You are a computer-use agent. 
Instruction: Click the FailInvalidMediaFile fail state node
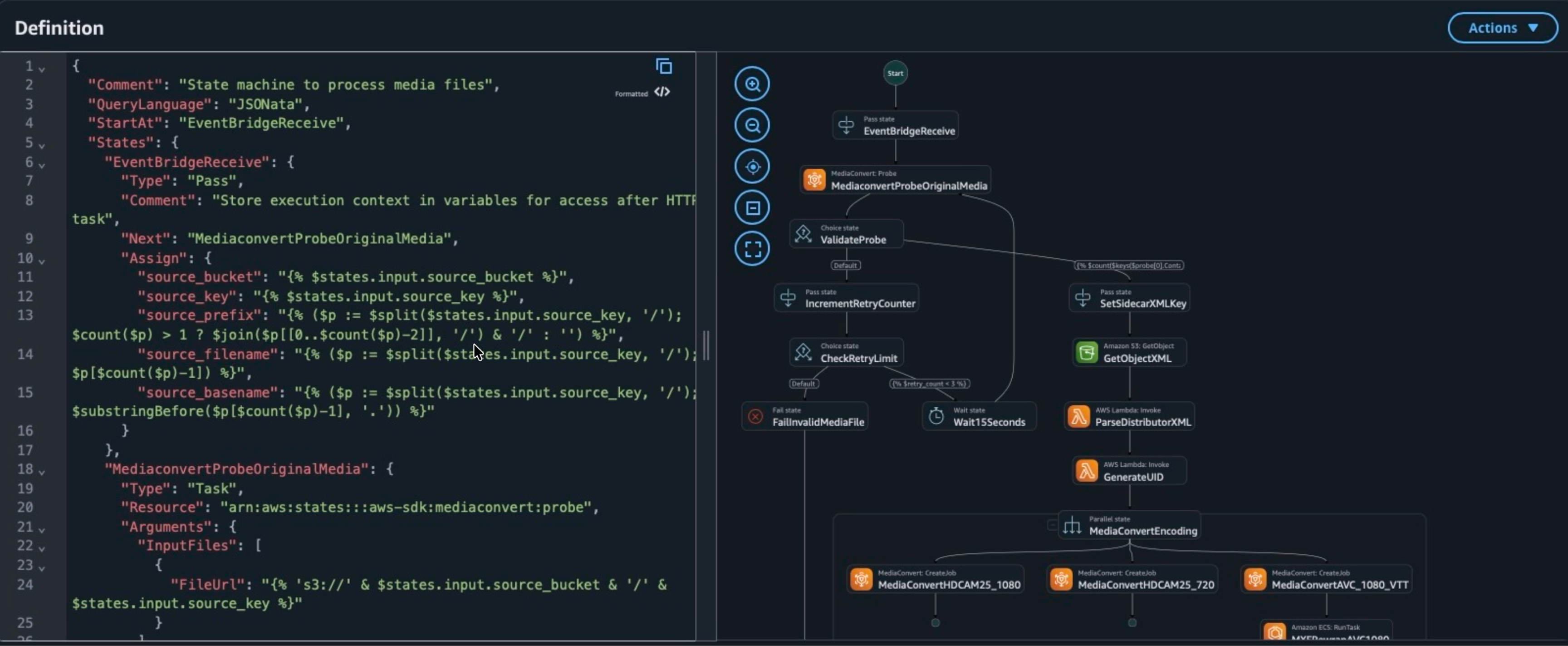[x=805, y=416]
